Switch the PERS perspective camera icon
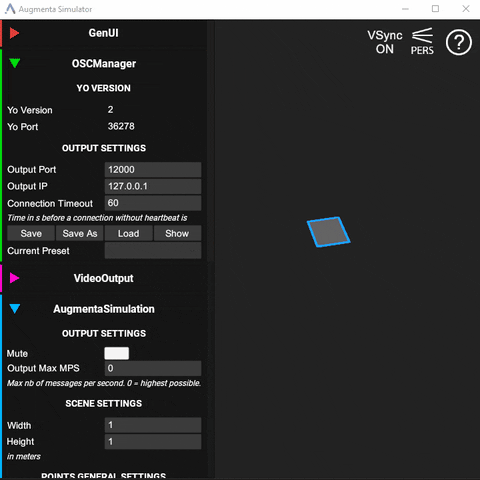 tap(422, 41)
